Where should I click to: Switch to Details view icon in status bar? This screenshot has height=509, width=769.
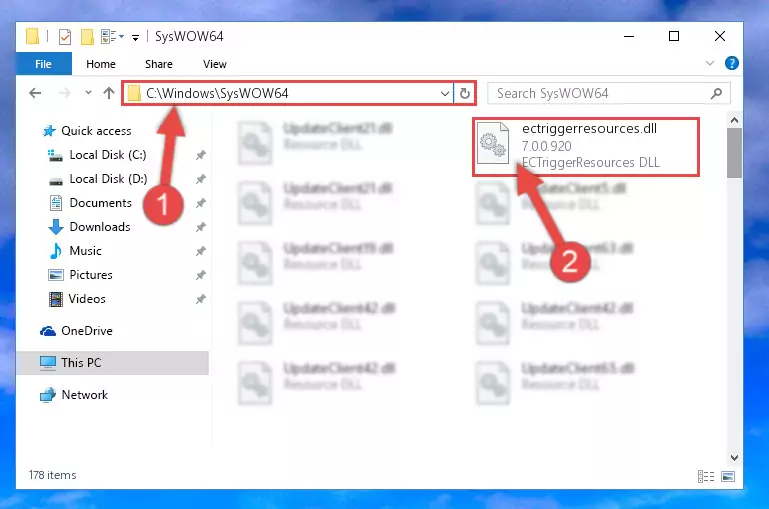[706, 476]
